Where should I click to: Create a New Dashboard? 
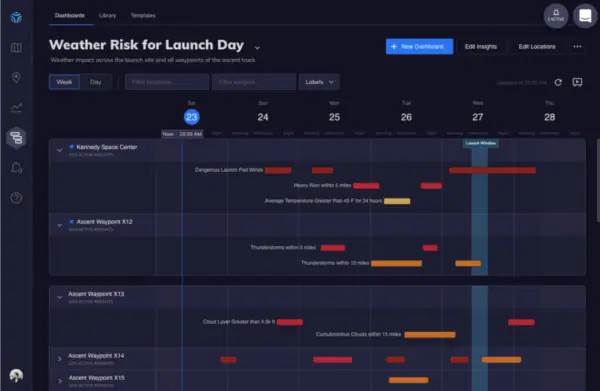click(x=419, y=47)
